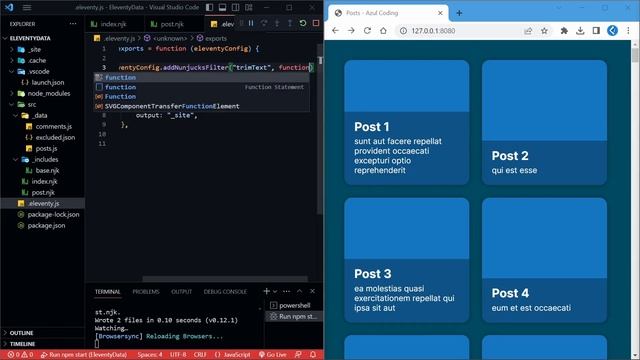Viewport: 640px width, 360px height.
Task: Switch to OUTPUT panel tab
Action: 182,292
